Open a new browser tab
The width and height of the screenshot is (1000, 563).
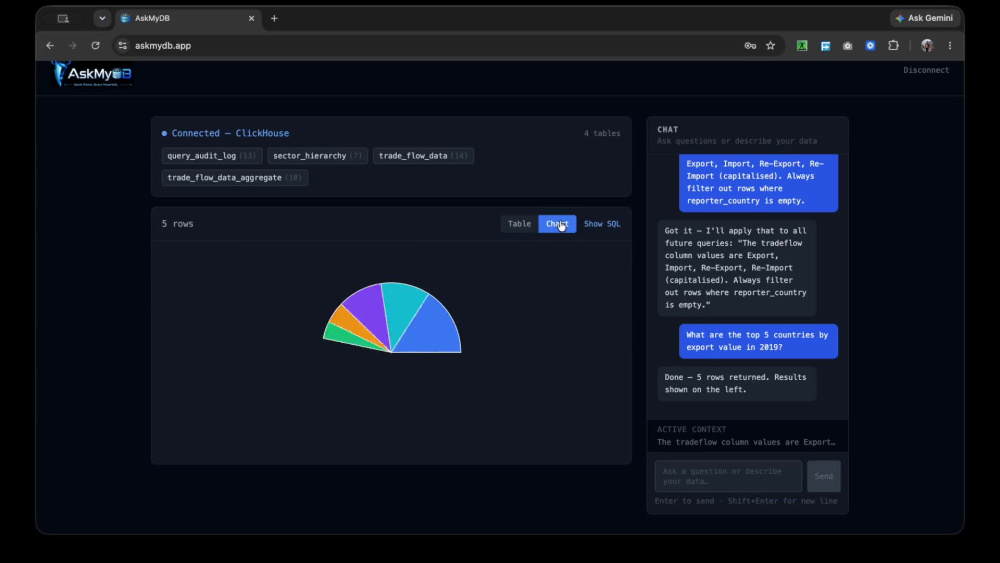pos(274,18)
